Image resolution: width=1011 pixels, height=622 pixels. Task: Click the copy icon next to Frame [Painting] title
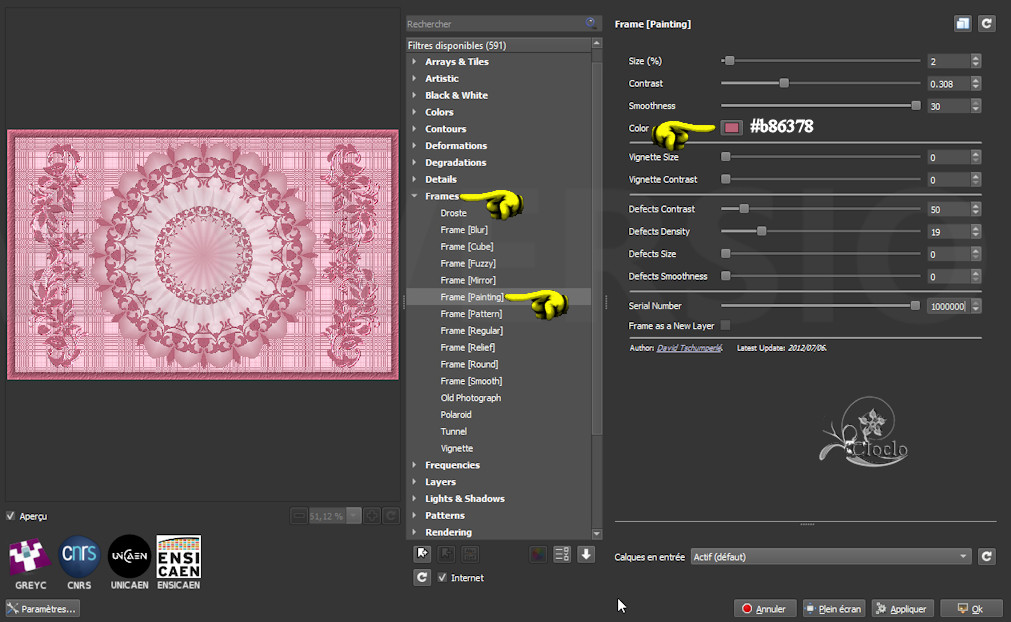pyautogui.click(x=962, y=24)
